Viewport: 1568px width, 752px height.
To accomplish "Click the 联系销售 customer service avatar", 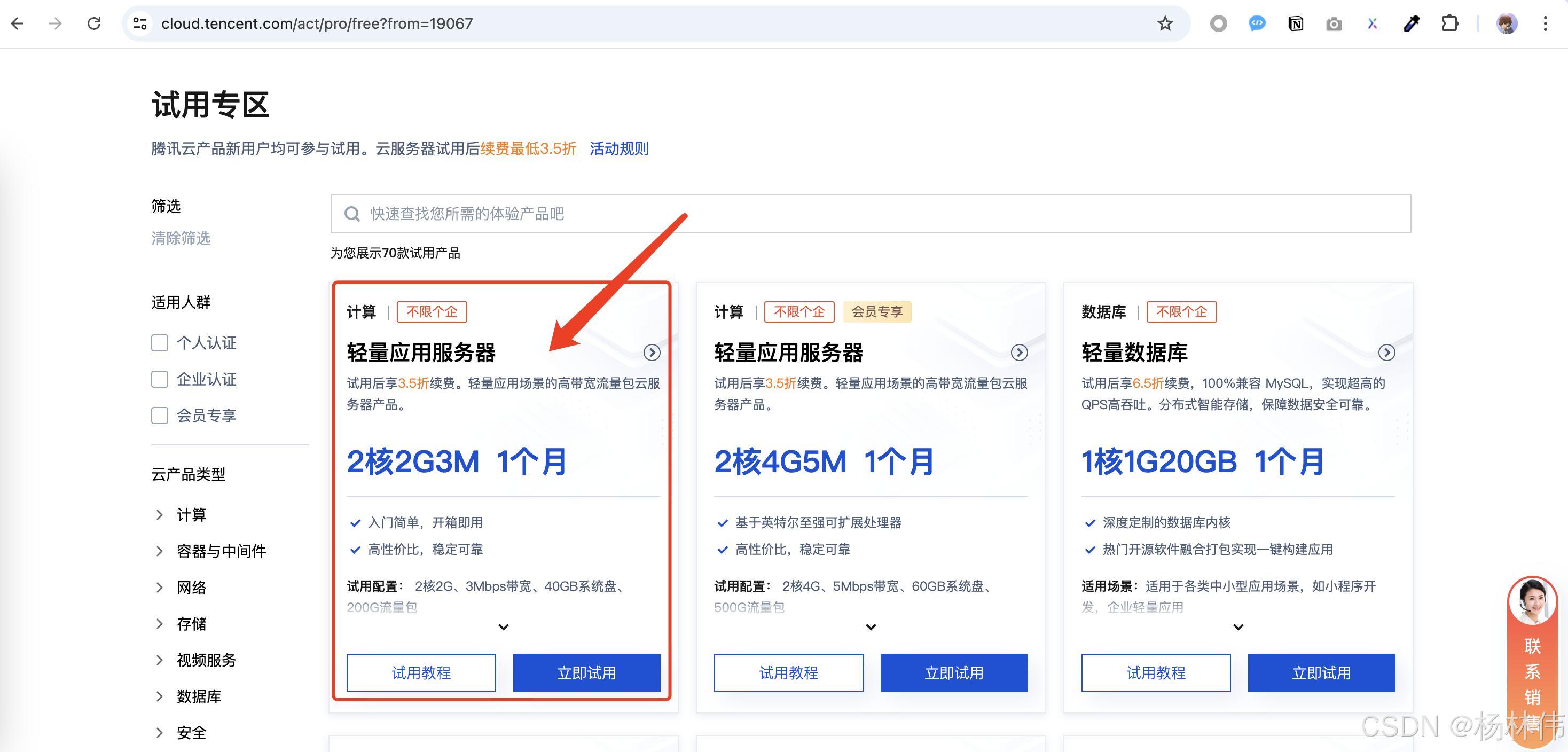I will click(x=1532, y=601).
